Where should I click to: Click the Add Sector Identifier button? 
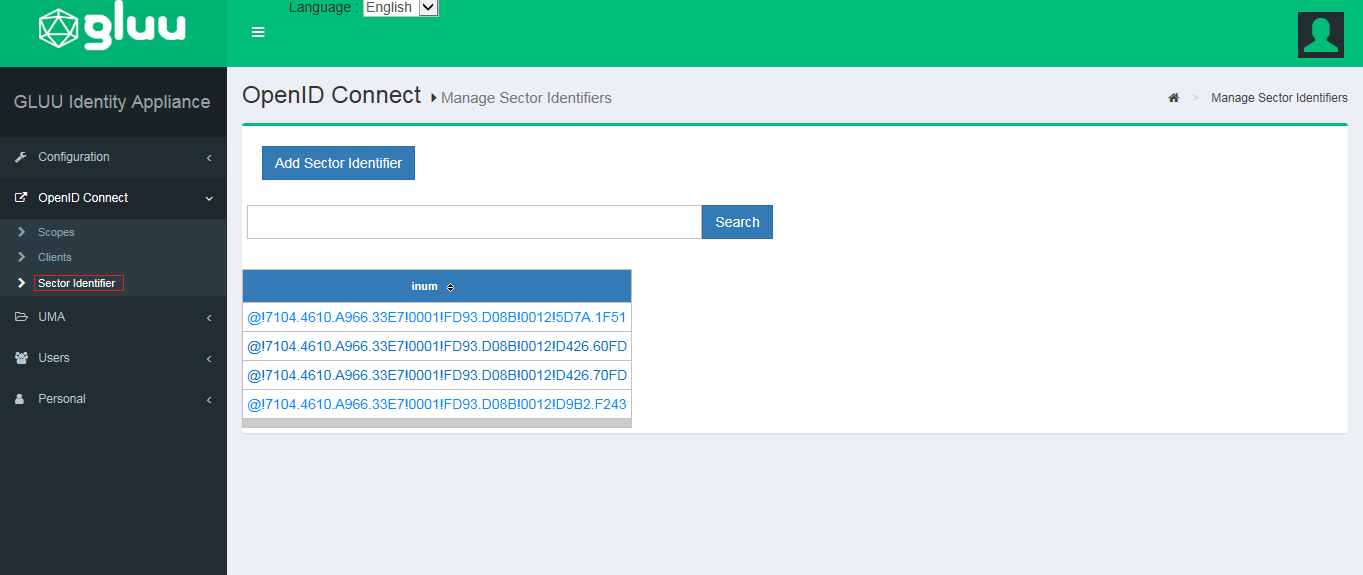point(338,163)
